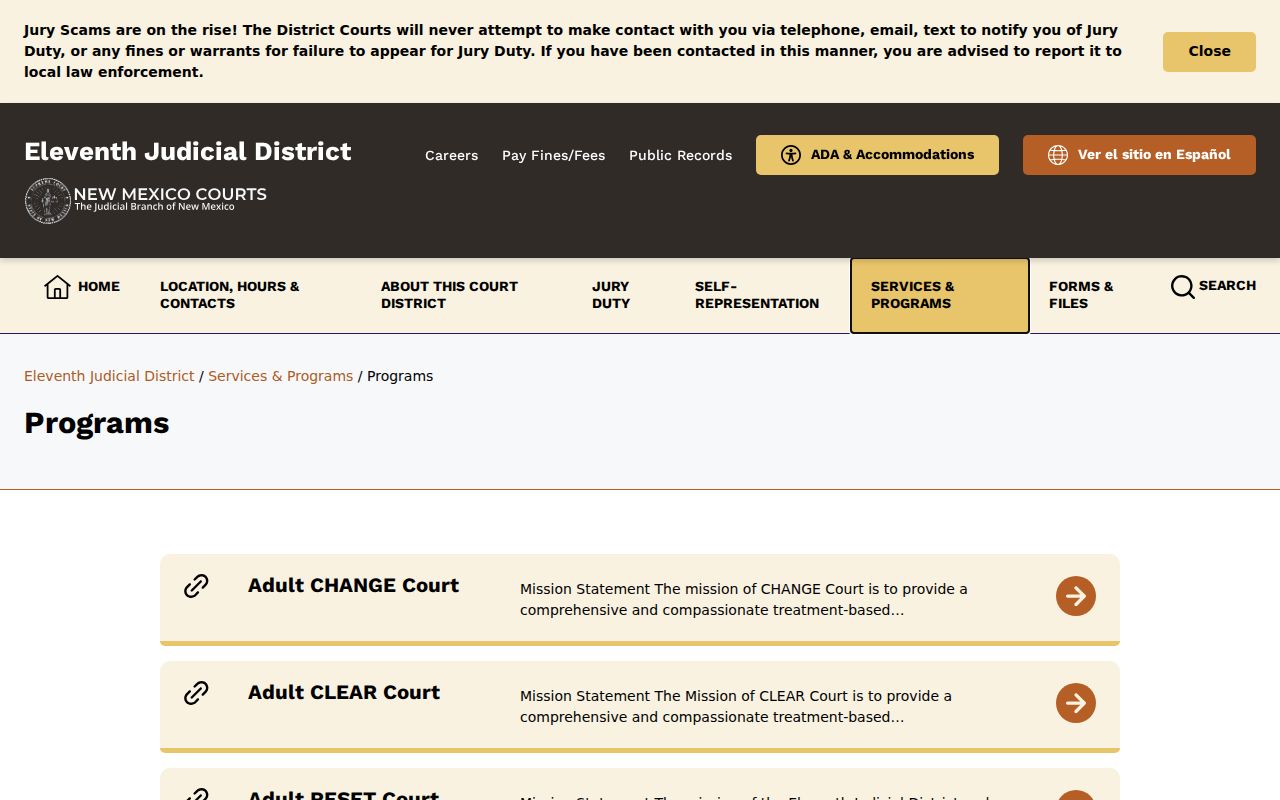Viewport: 1280px width, 800px height.
Task: Click the search magnifier icon
Action: (1182, 287)
